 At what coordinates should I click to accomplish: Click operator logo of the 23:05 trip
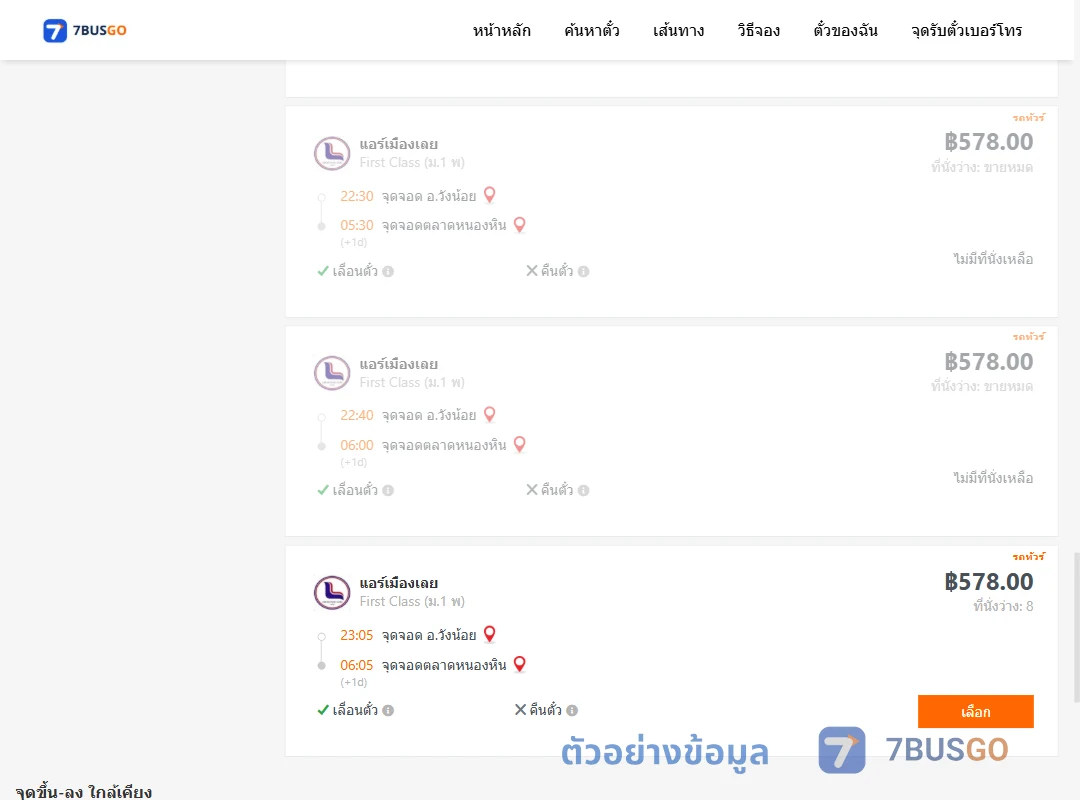pyautogui.click(x=332, y=593)
